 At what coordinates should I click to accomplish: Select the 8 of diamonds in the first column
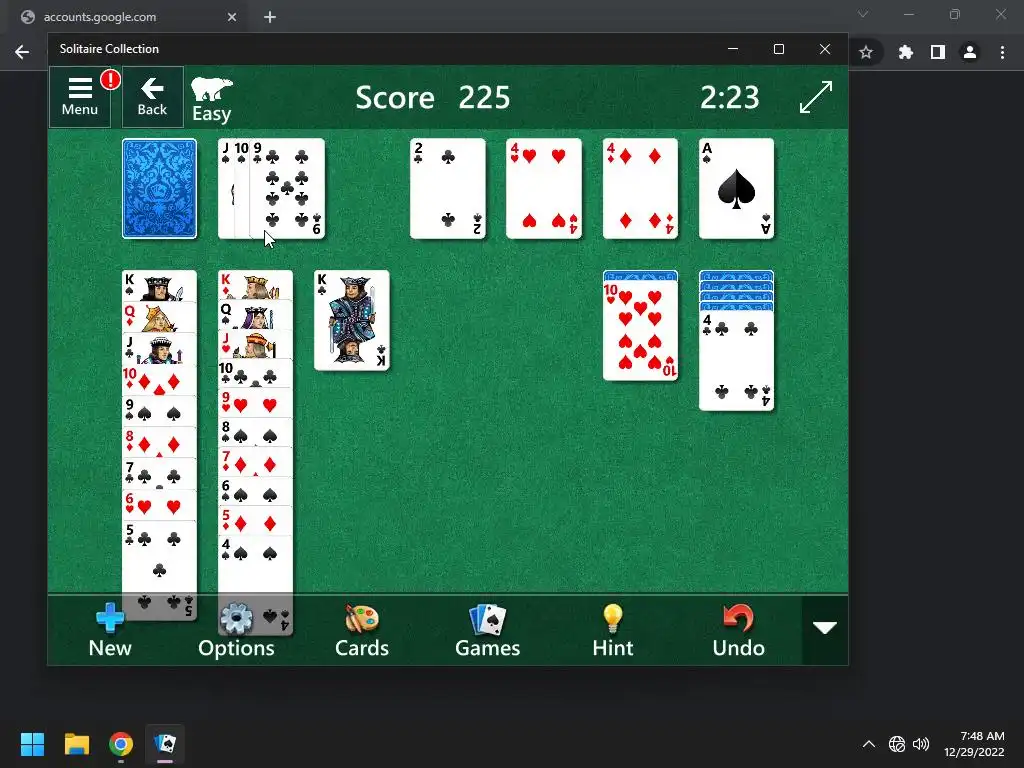[x=159, y=443]
